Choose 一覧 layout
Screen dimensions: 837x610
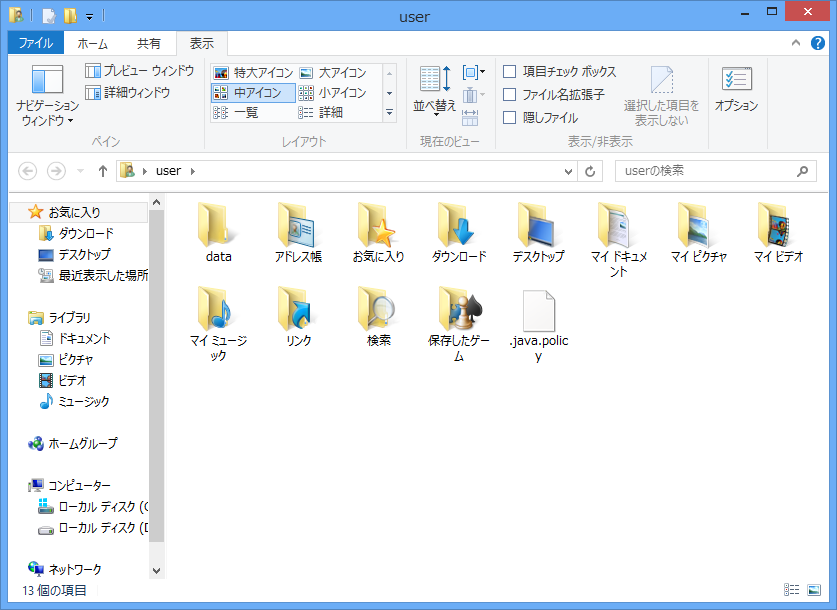click(x=236, y=113)
